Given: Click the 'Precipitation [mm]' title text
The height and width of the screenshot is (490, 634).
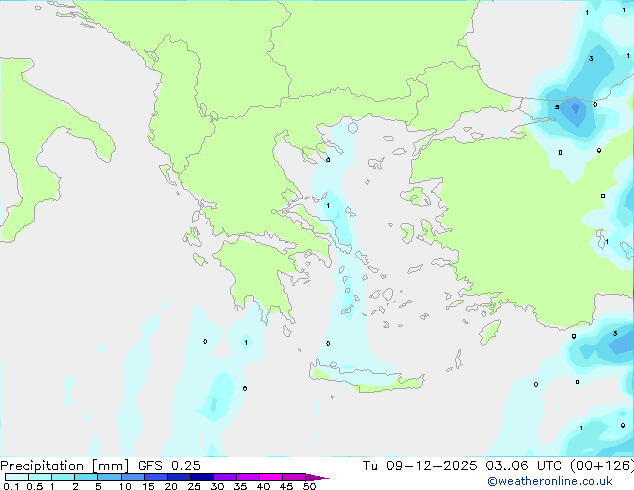Looking at the screenshot, I should point(65,466).
